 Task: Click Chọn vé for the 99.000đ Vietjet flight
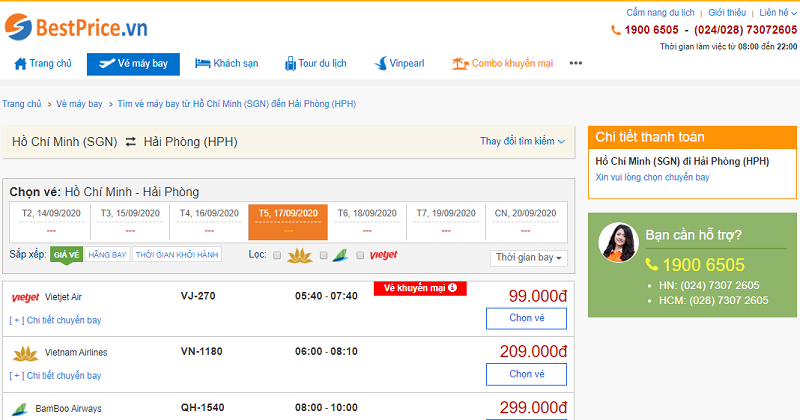(x=526, y=318)
